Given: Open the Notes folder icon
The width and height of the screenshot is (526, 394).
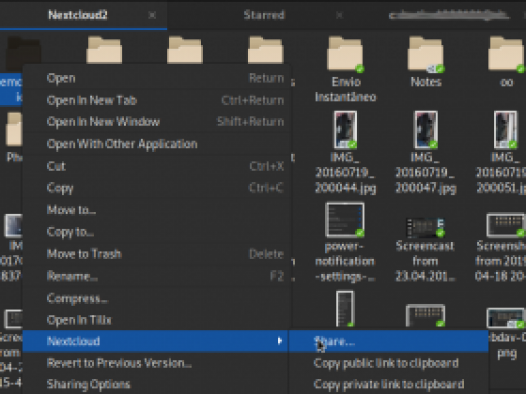Looking at the screenshot, I should pos(426,55).
